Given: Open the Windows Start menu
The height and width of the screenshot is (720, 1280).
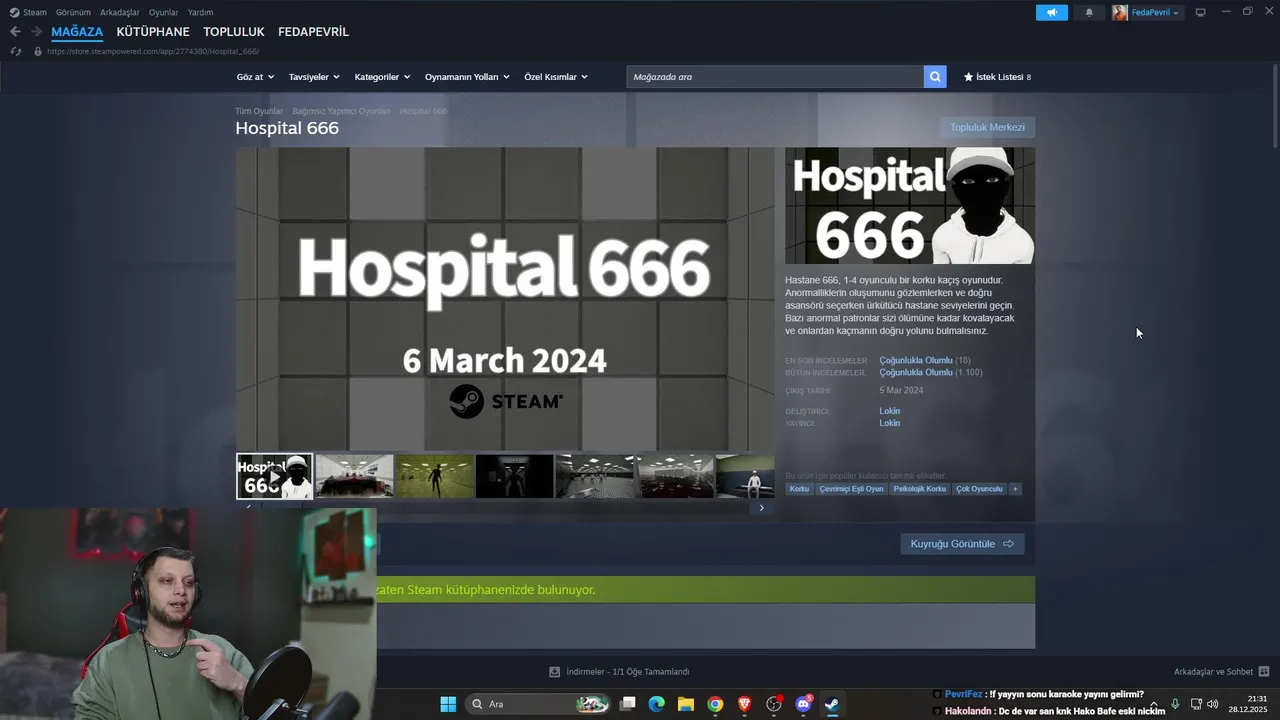Looking at the screenshot, I should [448, 704].
